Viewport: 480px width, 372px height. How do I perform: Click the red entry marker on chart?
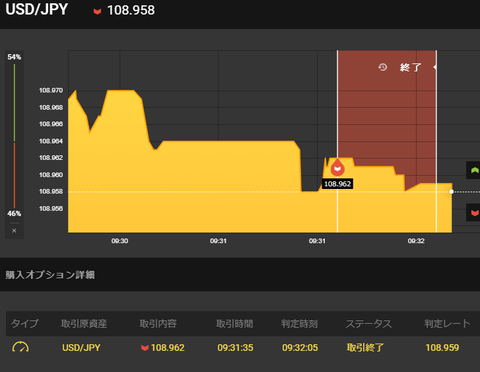[337, 168]
